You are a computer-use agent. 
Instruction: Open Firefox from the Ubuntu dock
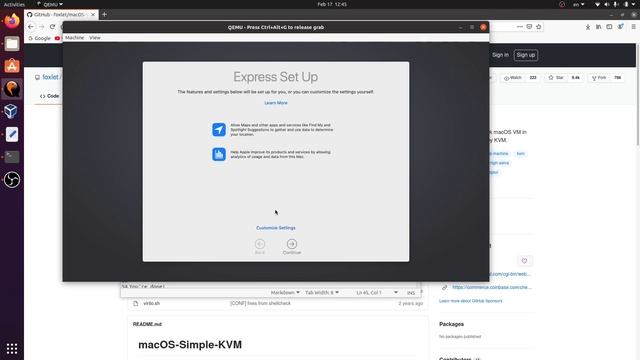(12, 21)
